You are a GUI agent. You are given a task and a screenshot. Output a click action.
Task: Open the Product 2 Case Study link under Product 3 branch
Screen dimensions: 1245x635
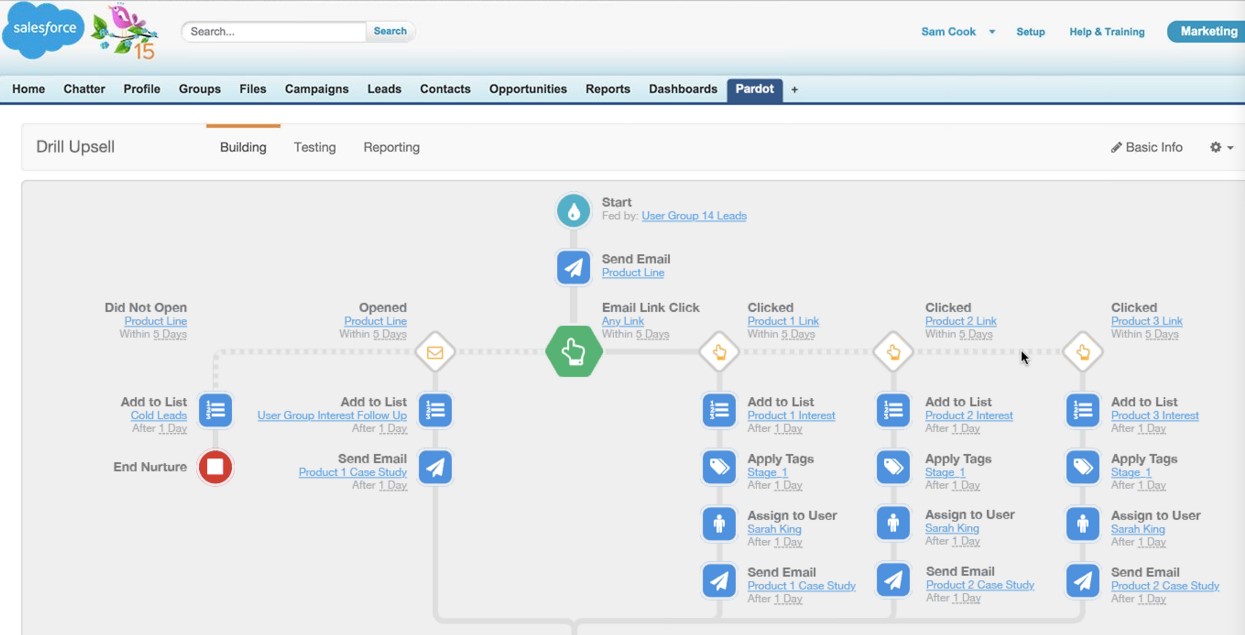tap(1165, 586)
